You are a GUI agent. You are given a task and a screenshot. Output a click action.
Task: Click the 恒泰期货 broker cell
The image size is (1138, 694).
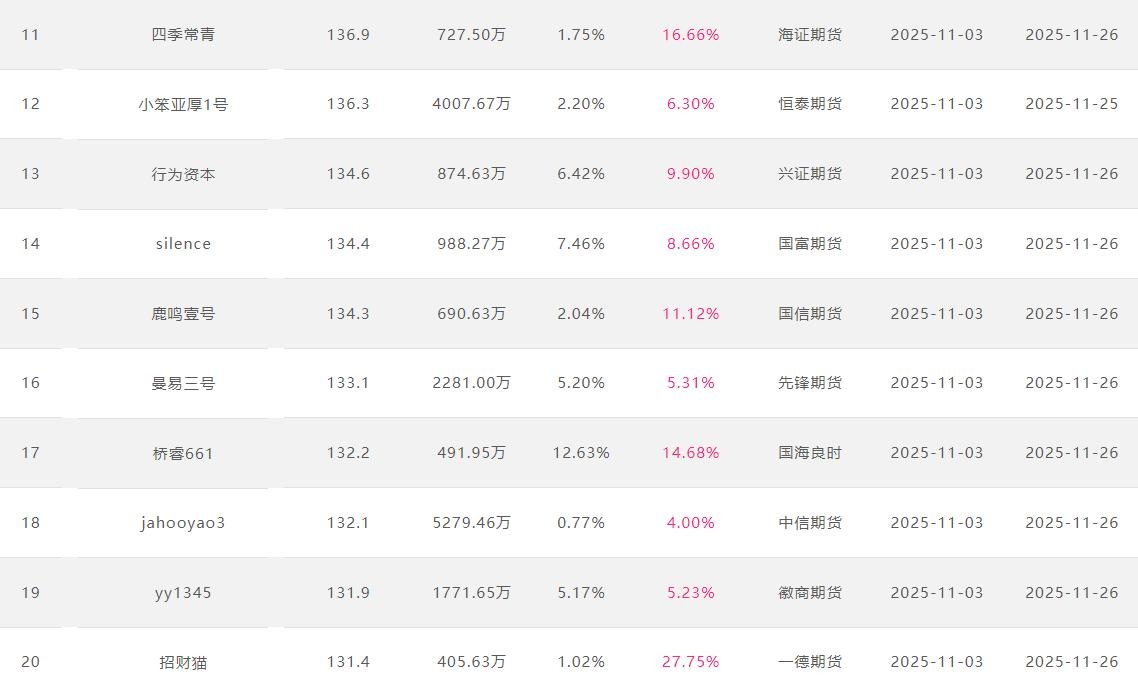click(x=810, y=104)
